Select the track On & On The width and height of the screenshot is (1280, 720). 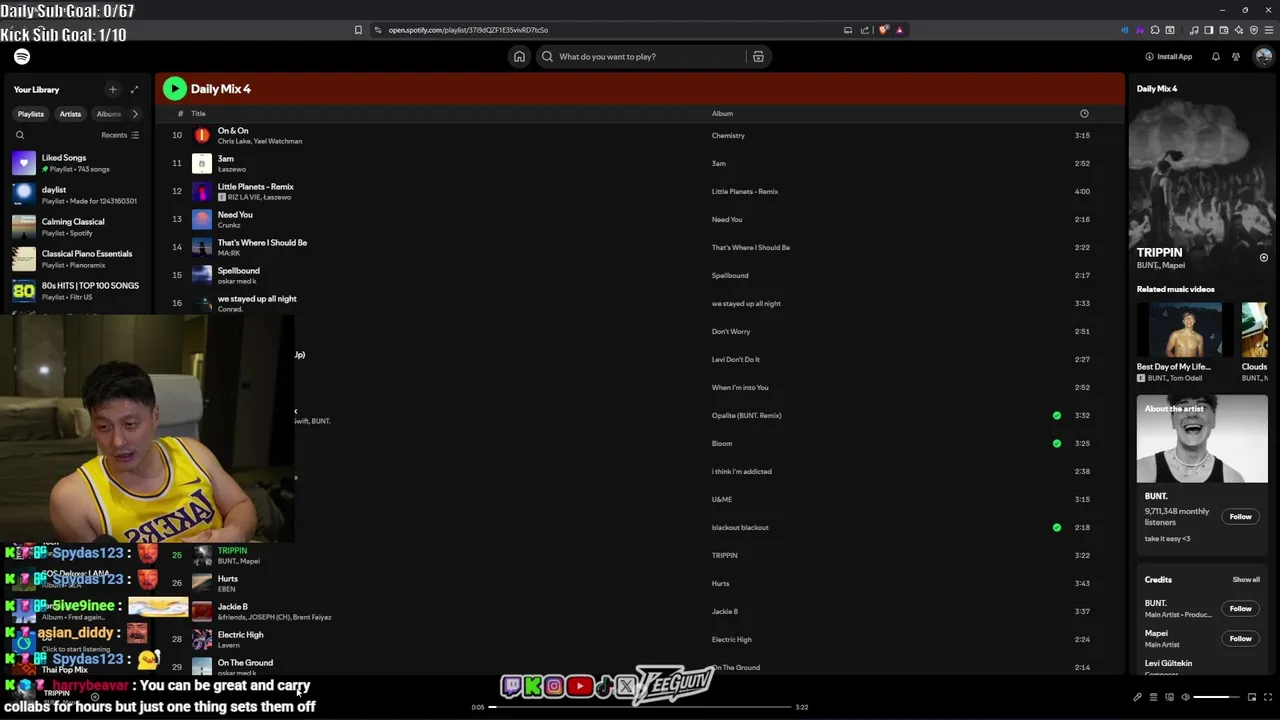click(x=233, y=131)
